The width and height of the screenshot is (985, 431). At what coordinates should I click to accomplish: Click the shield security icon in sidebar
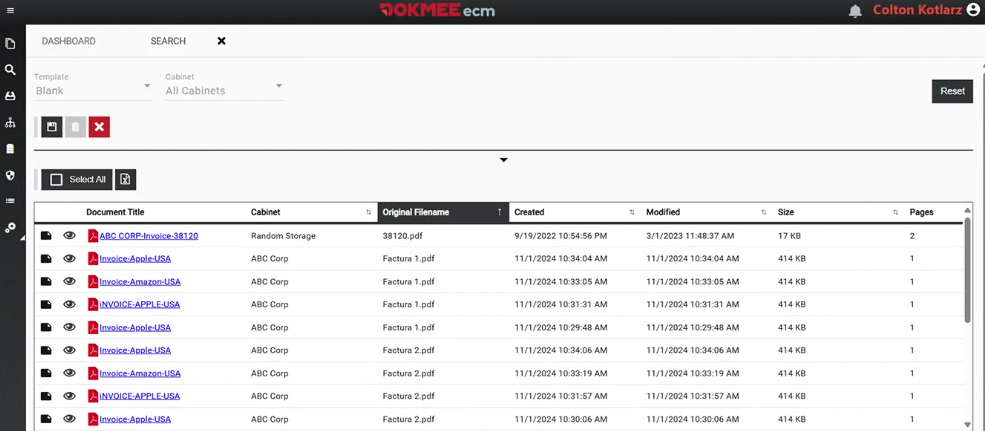tap(10, 175)
